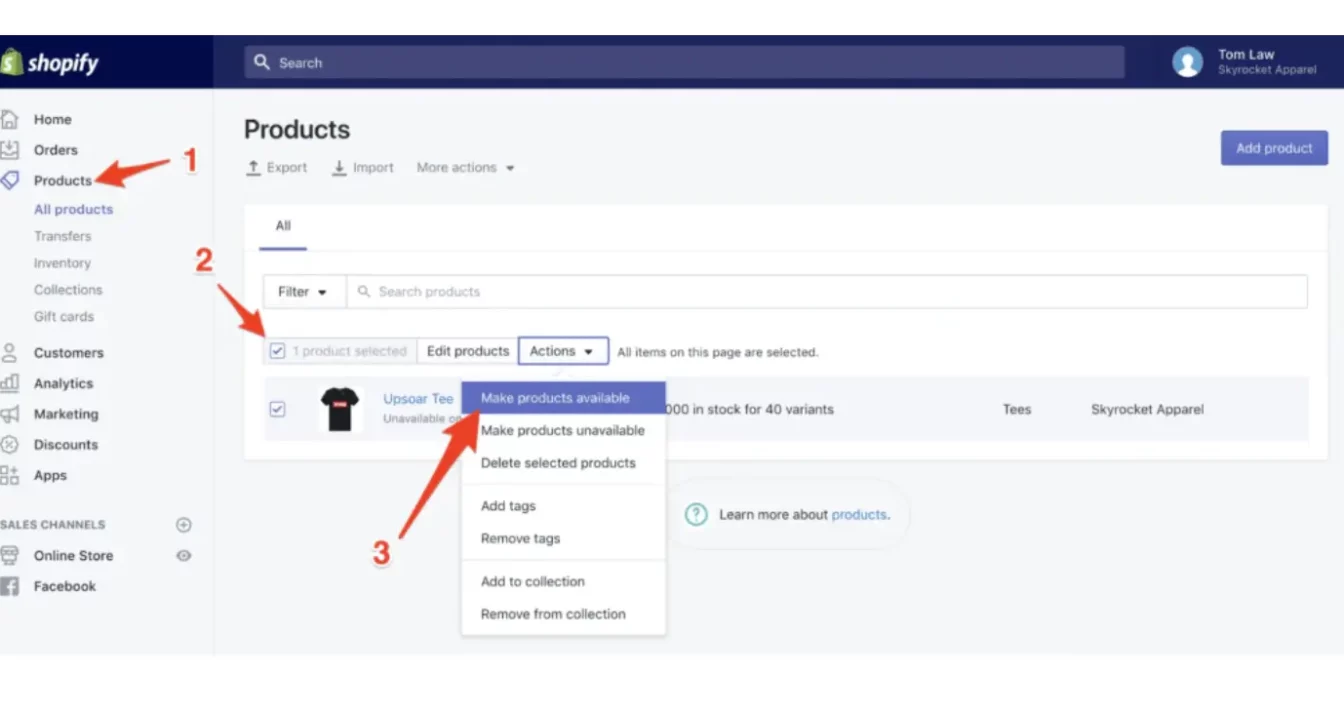Image resolution: width=1344 pixels, height=714 pixels.
Task: Expand the More actions dropdown
Action: point(465,168)
